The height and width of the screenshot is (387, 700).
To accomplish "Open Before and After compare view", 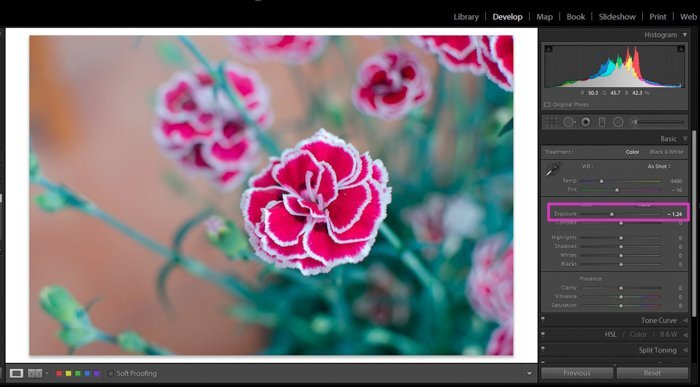I will pyautogui.click(x=35, y=373).
